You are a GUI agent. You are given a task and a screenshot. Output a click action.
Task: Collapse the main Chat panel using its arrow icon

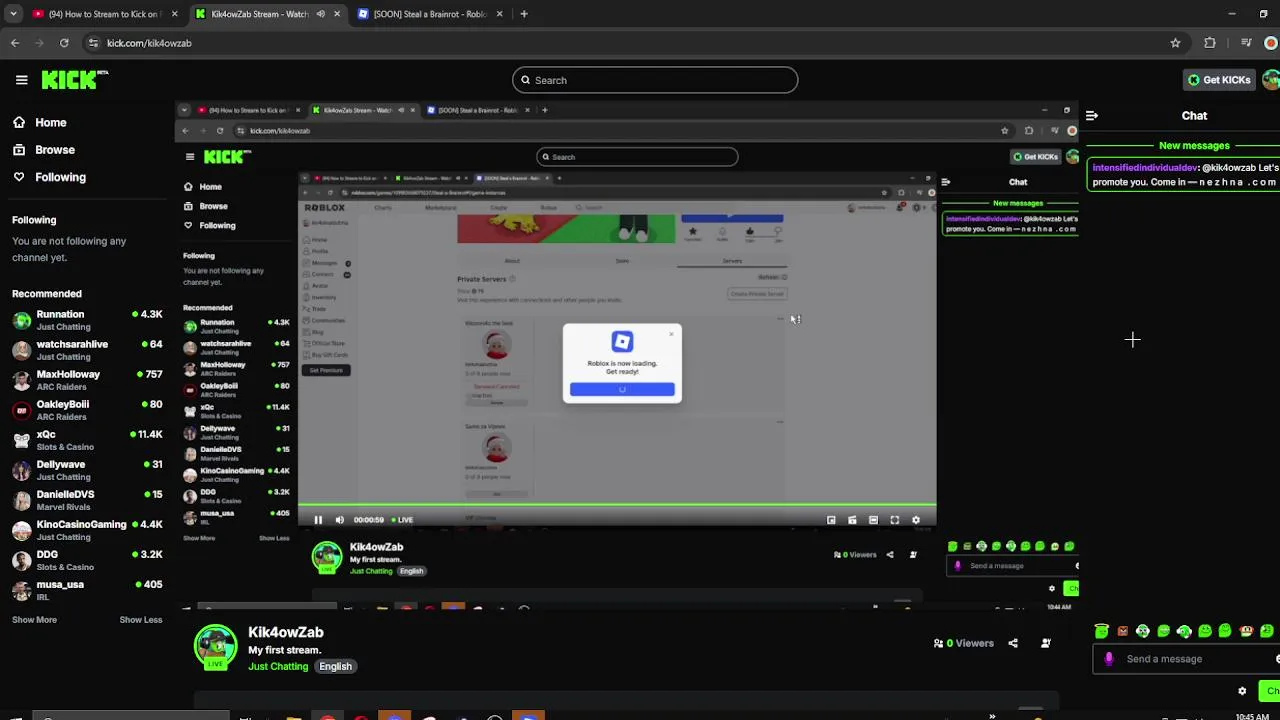(x=1092, y=116)
